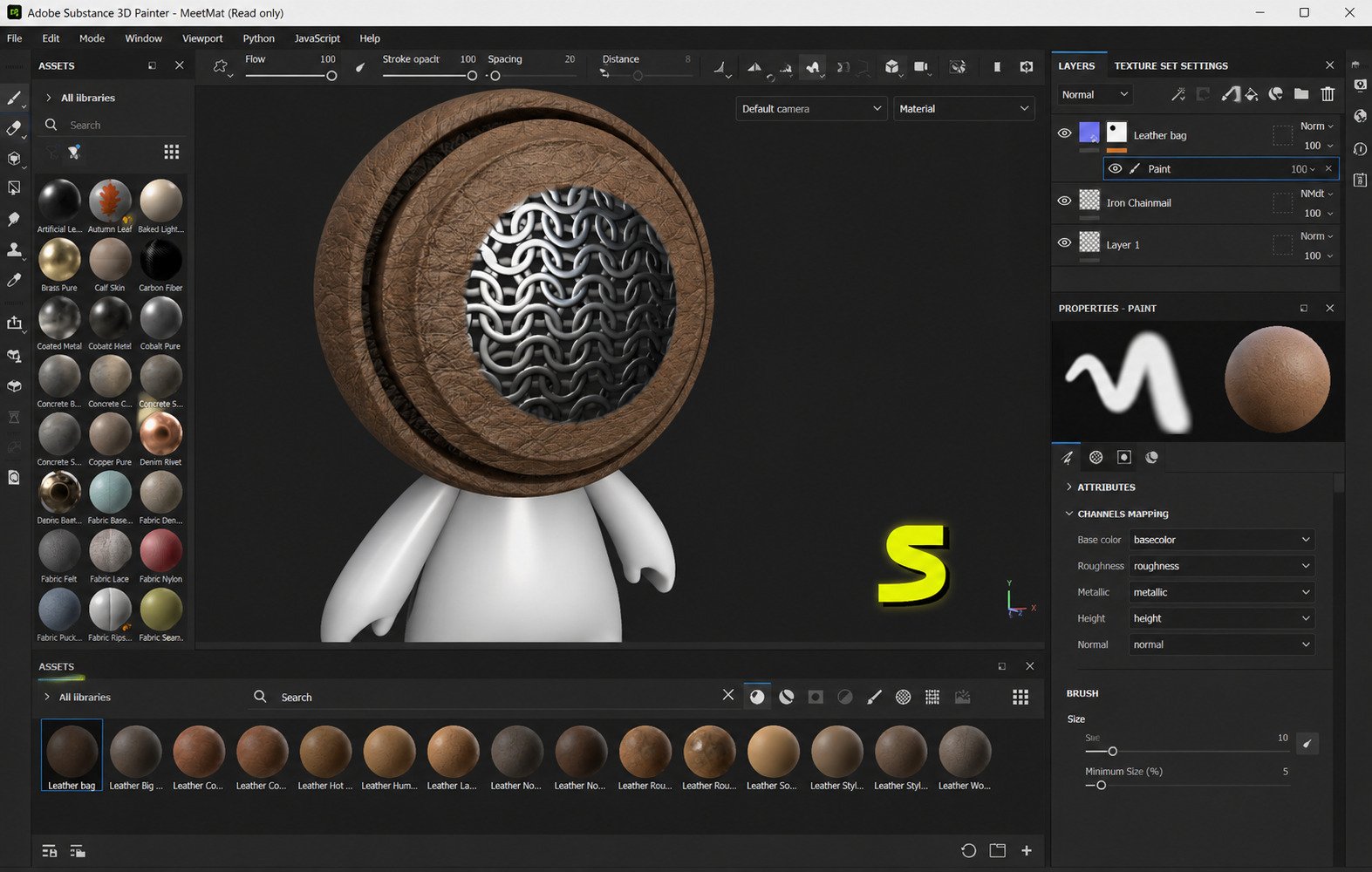The image size is (1372, 872).
Task: Select the Smudge tool
Action: [14, 219]
